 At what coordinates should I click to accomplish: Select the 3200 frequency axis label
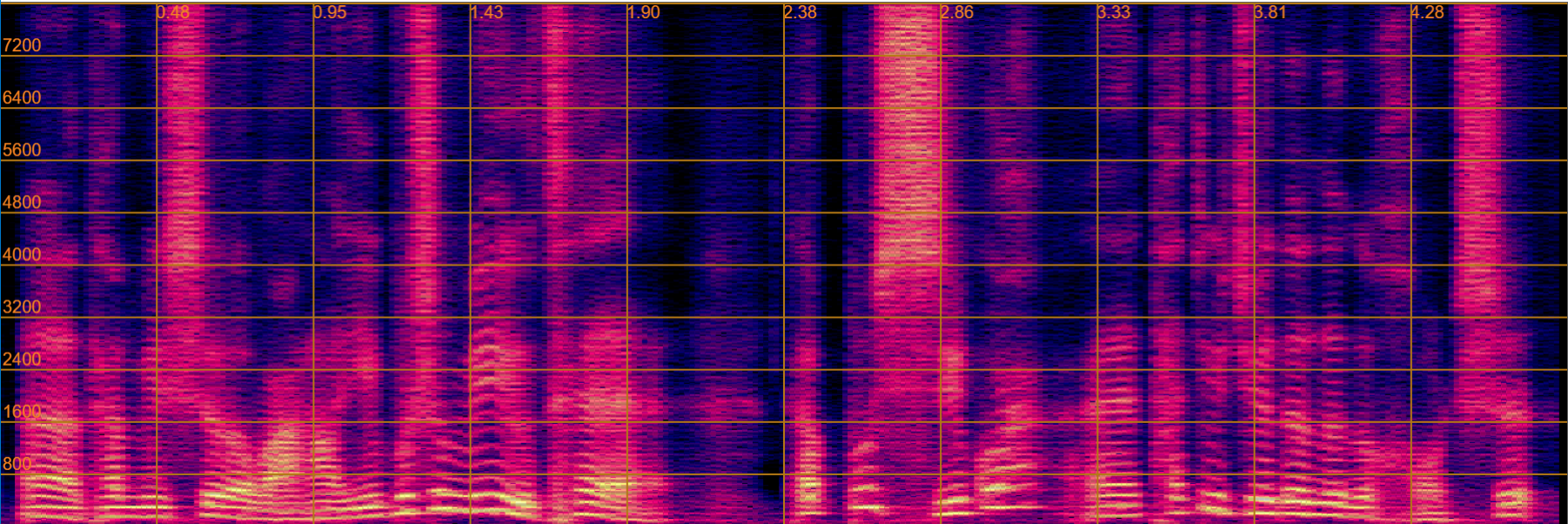[x=22, y=306]
